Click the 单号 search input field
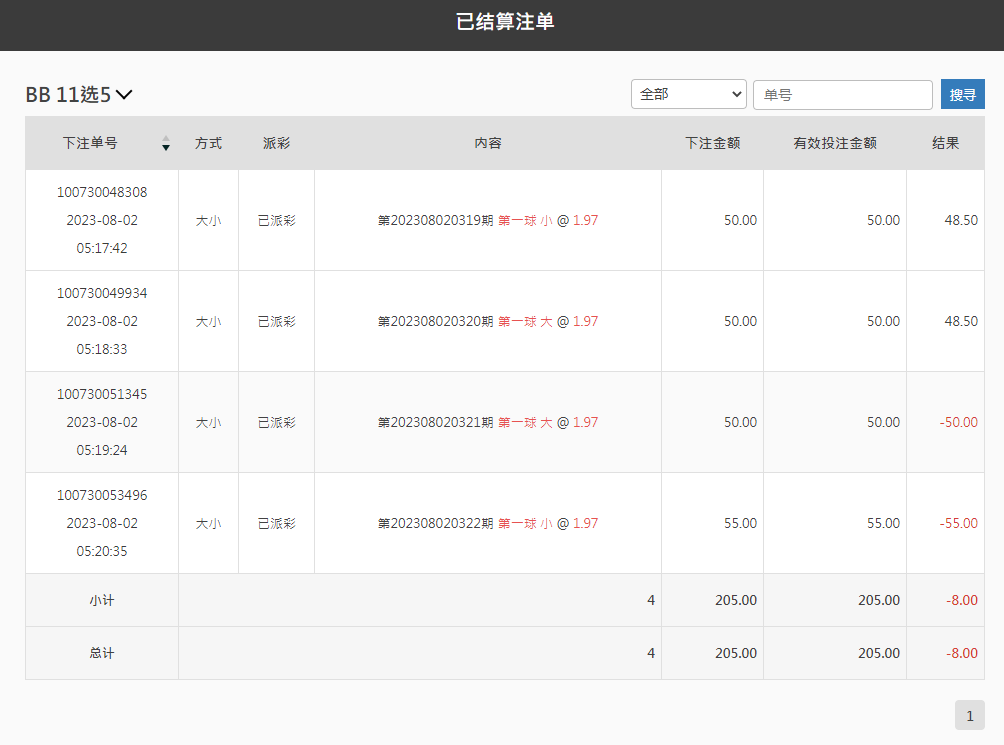This screenshot has height=745, width=1004. pos(842,95)
